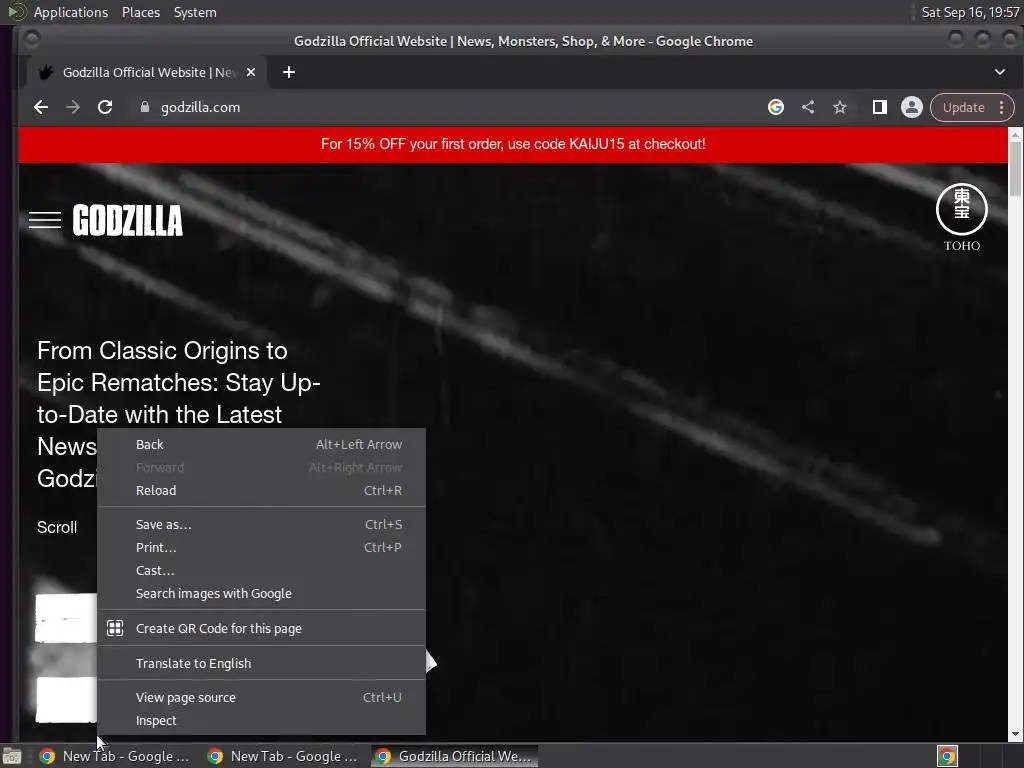Open the Applications menu
This screenshot has height=768, width=1024.
[71, 12]
